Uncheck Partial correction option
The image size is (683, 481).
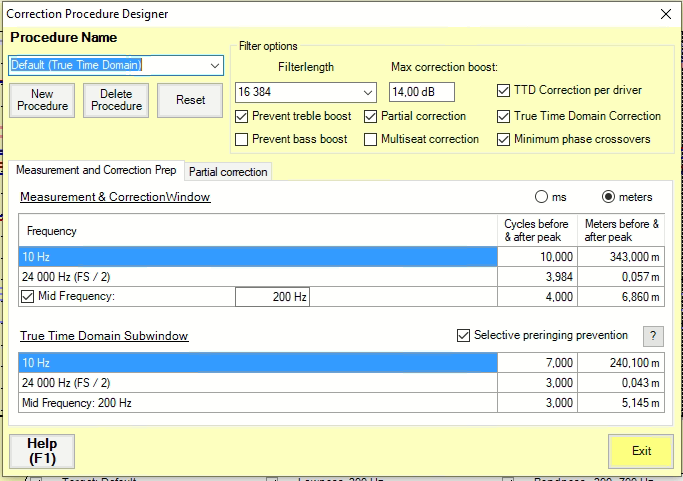tap(371, 116)
